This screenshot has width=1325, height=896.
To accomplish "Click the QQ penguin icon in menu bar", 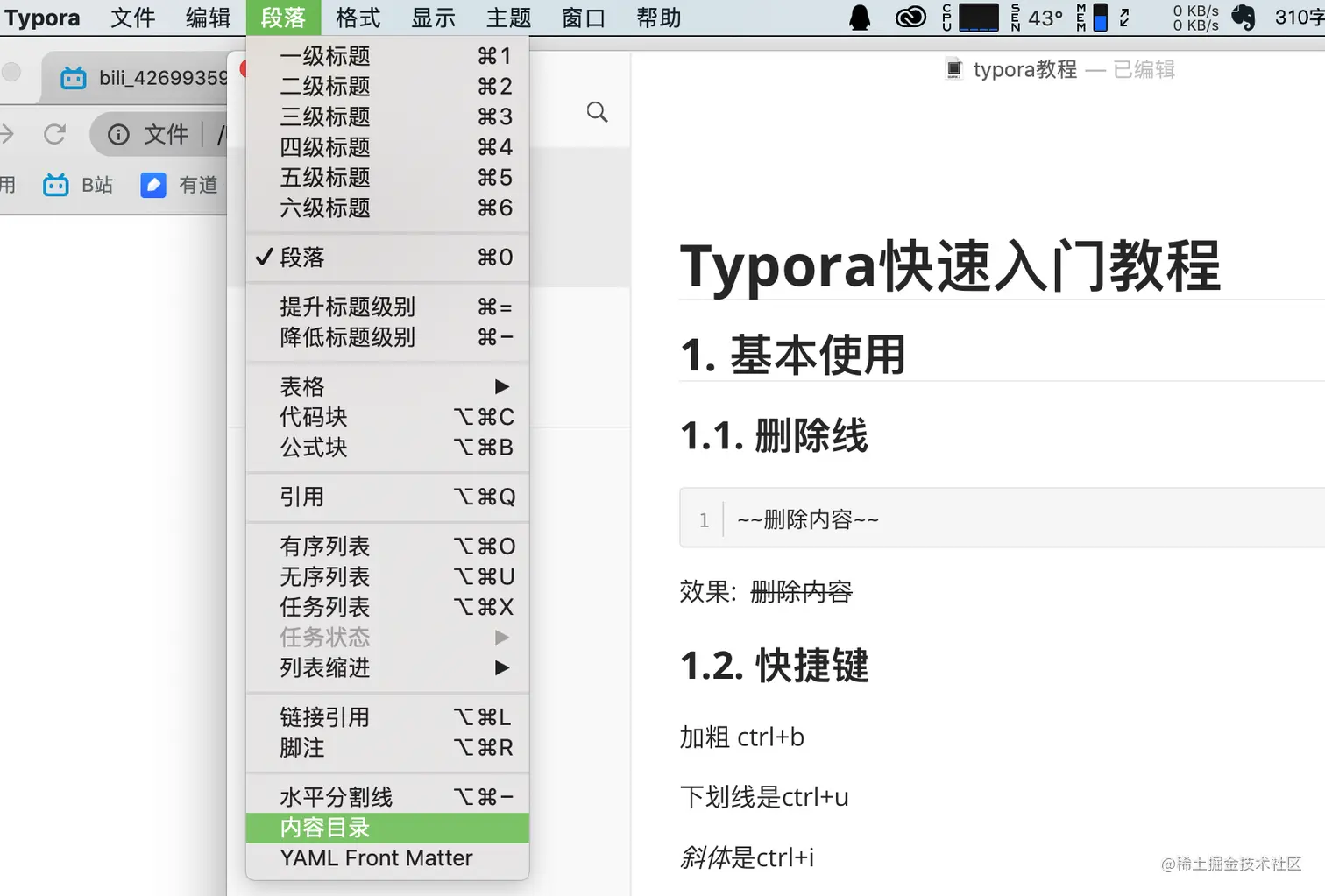I will [861, 18].
